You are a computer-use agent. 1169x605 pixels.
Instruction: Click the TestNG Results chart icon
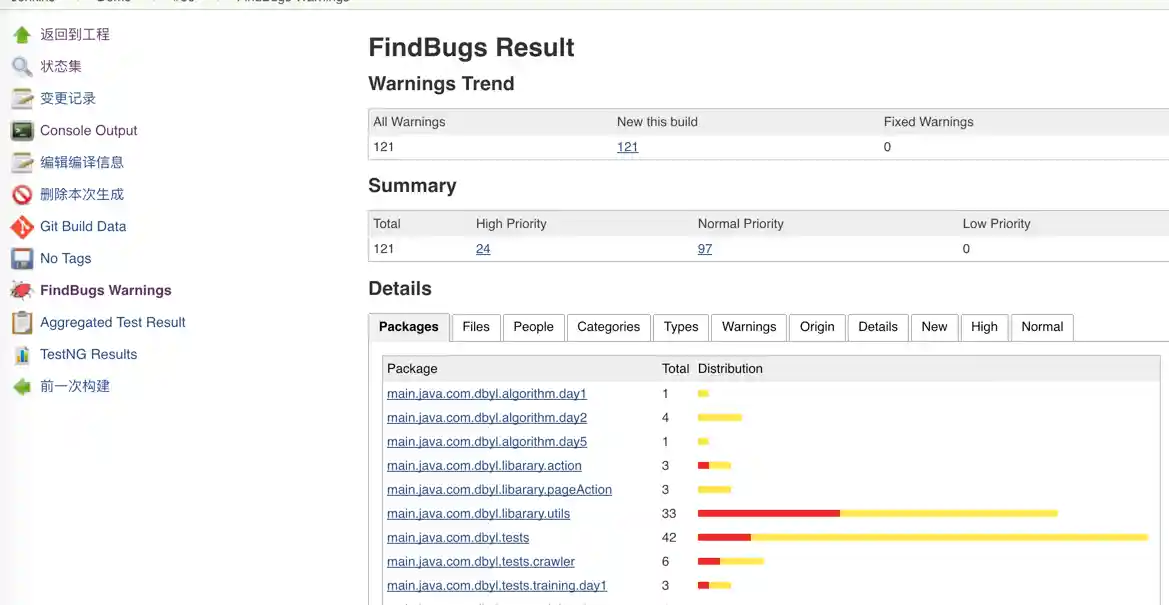click(22, 355)
